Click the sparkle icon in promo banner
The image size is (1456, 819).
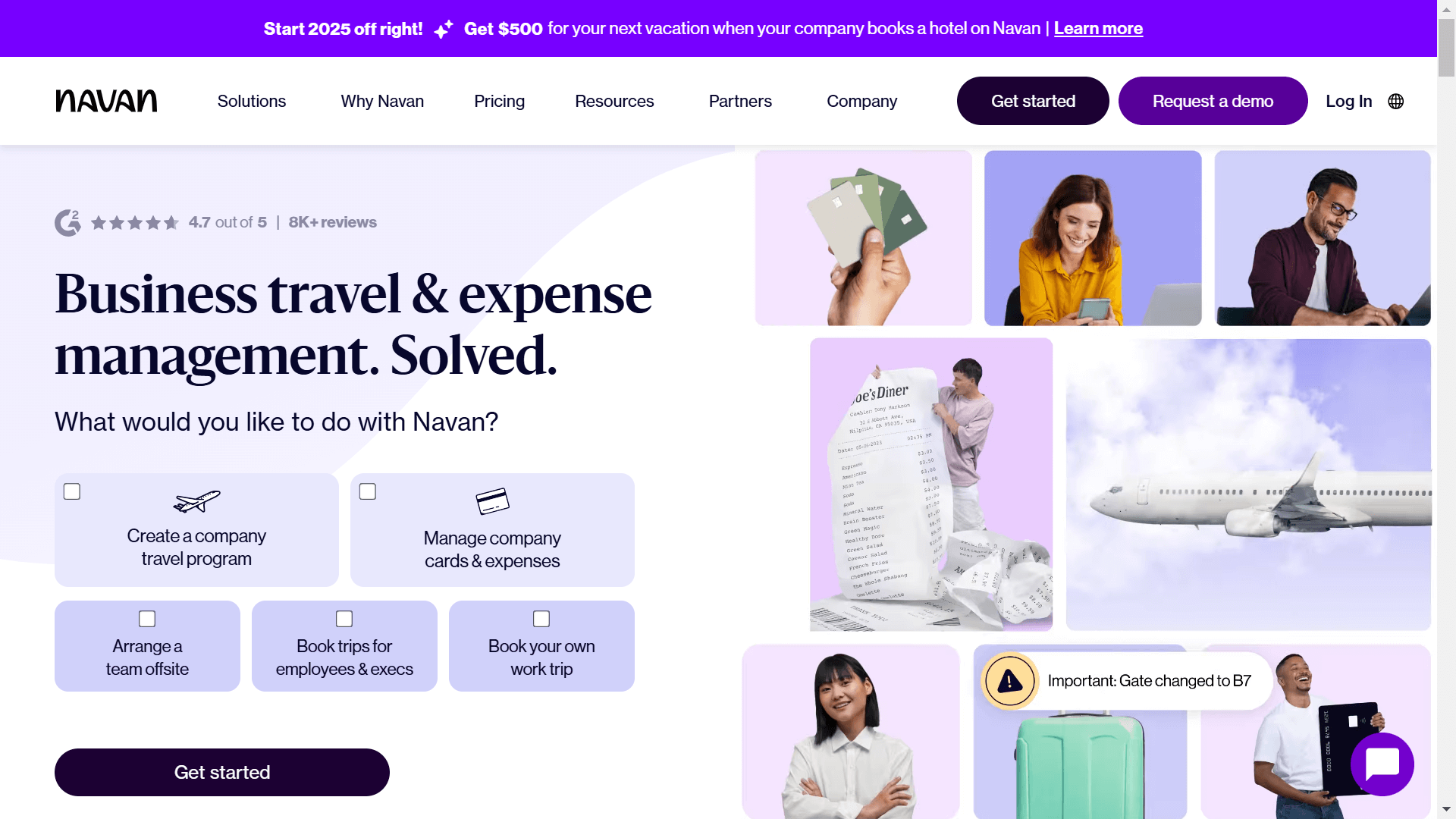[x=444, y=29]
